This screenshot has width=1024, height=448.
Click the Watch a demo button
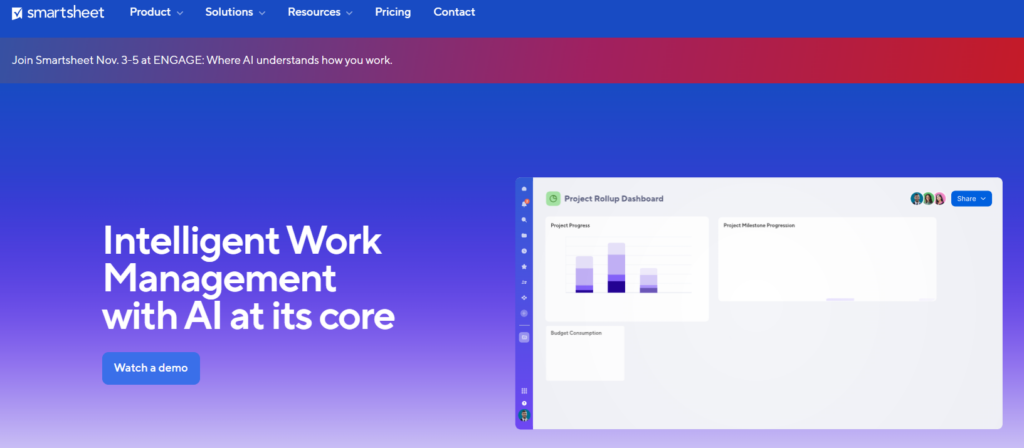151,368
